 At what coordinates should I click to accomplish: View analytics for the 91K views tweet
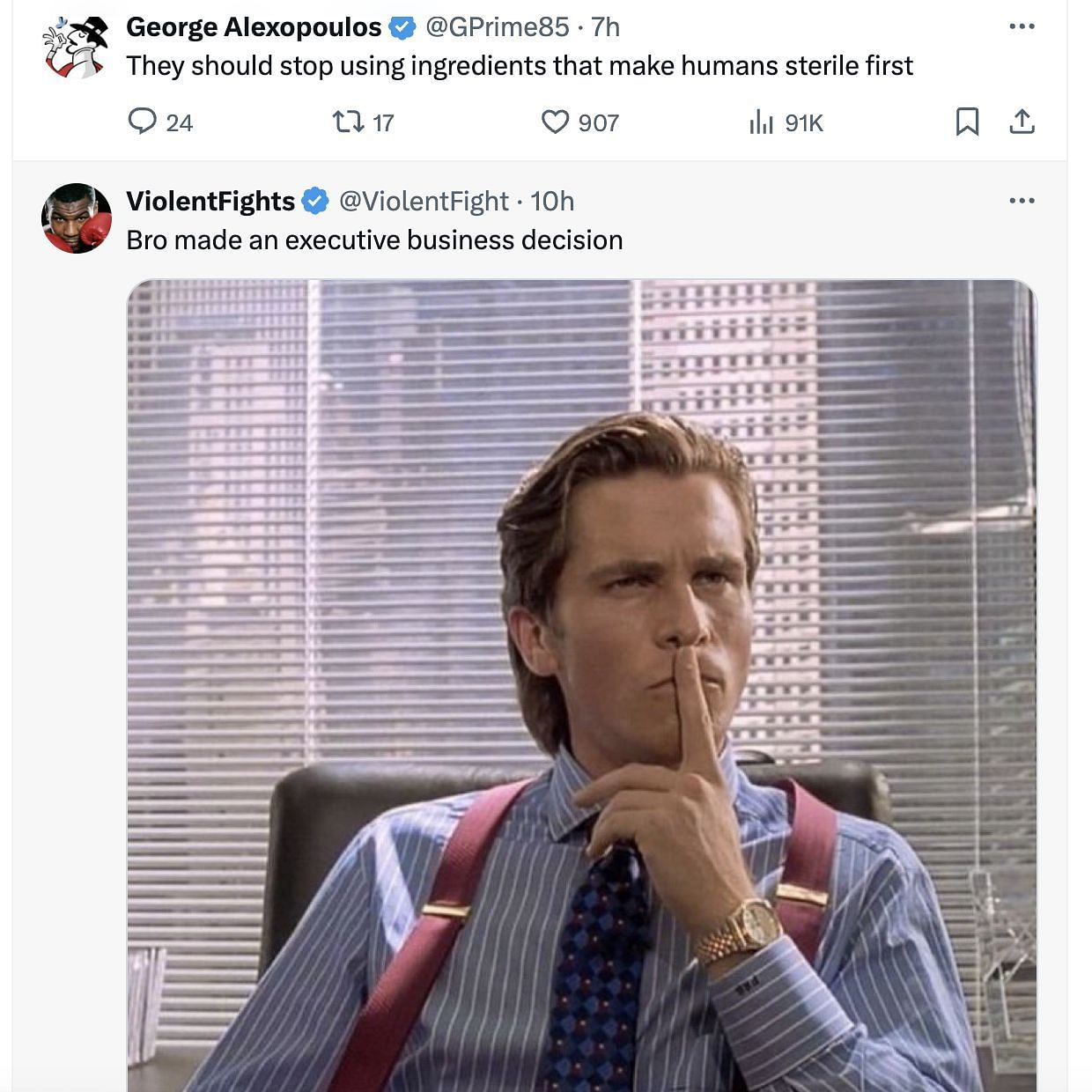click(x=762, y=122)
